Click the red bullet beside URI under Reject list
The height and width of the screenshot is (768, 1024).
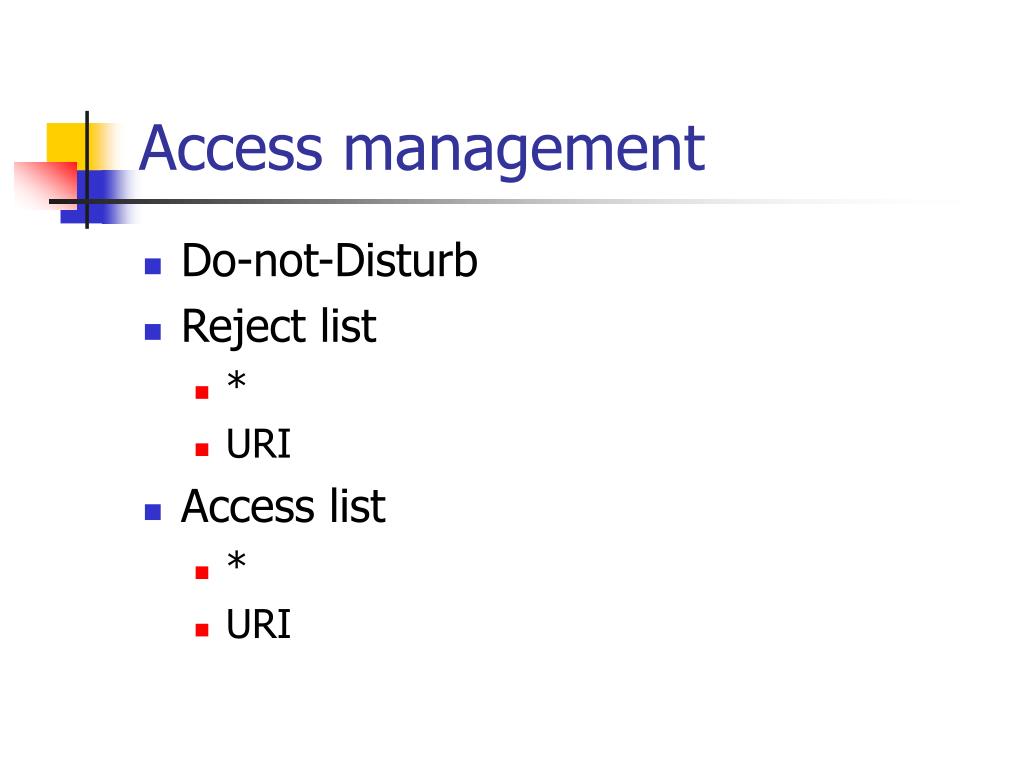202,449
